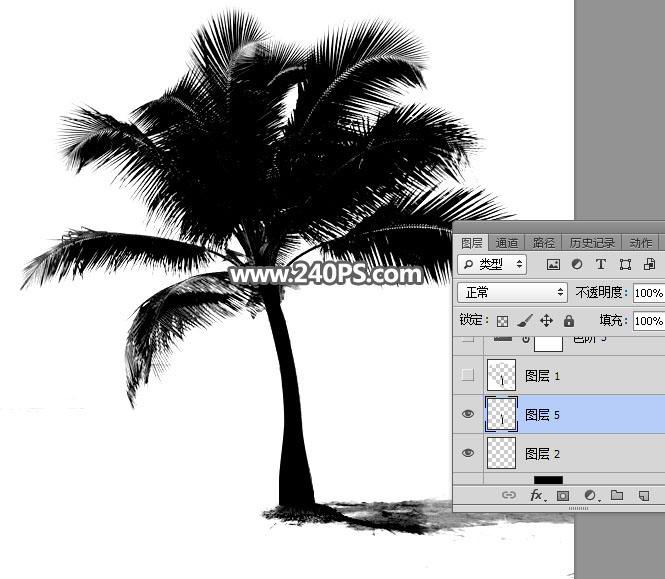This screenshot has width=665, height=579.
Task: Open the 类型 filter dropdown
Action: [x=492, y=265]
